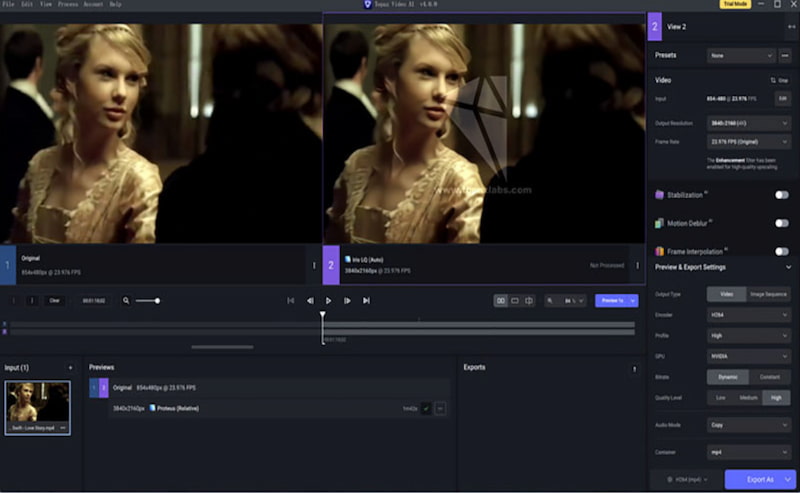Step back one frame
Image resolution: width=800 pixels, height=493 pixels.
pyautogui.click(x=310, y=300)
